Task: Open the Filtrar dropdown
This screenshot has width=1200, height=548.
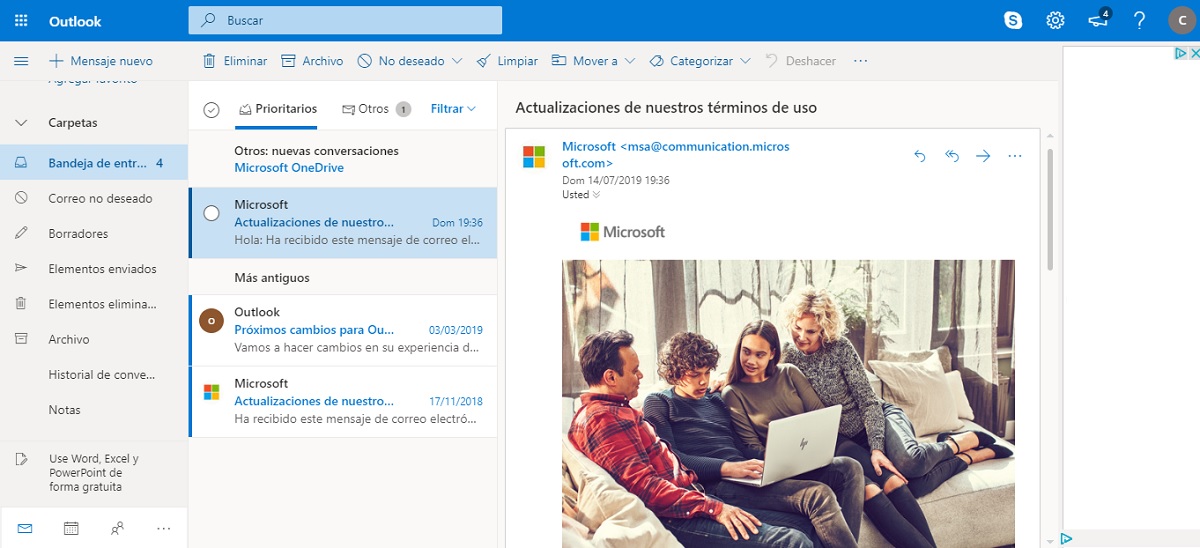Action: [453, 109]
